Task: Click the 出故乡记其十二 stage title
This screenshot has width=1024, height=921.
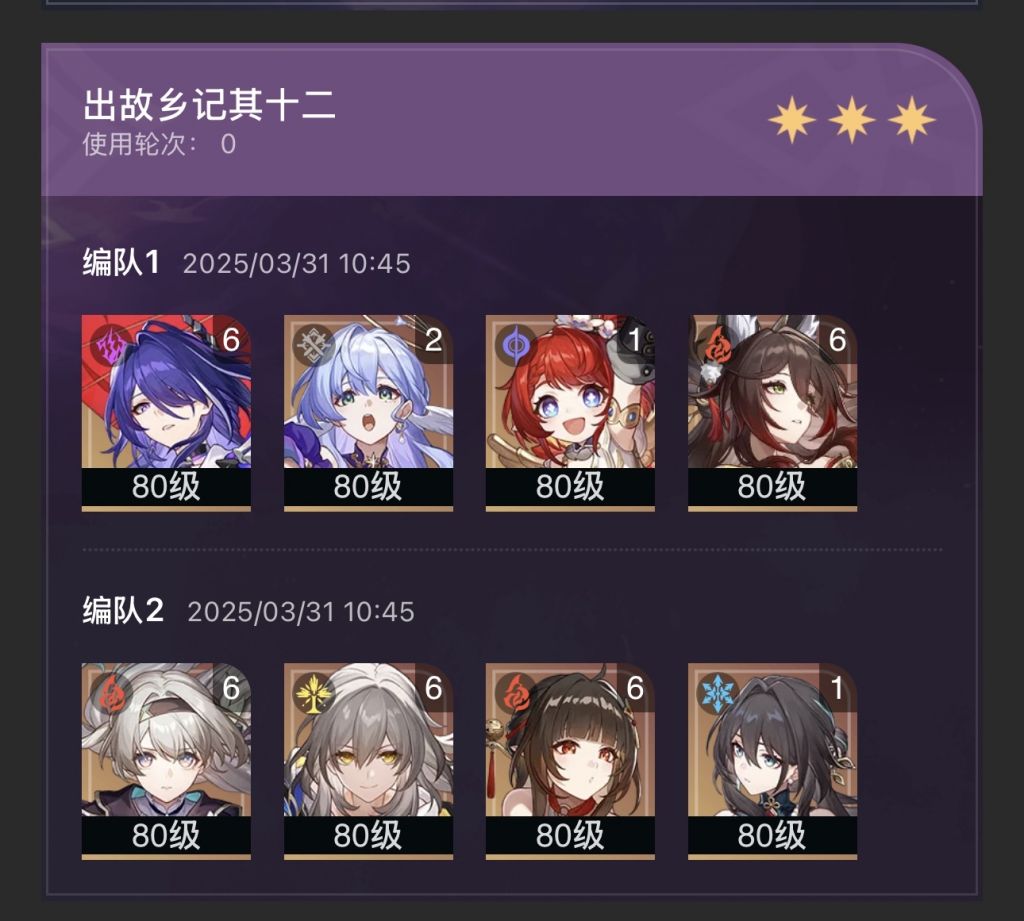Action: pos(209,105)
